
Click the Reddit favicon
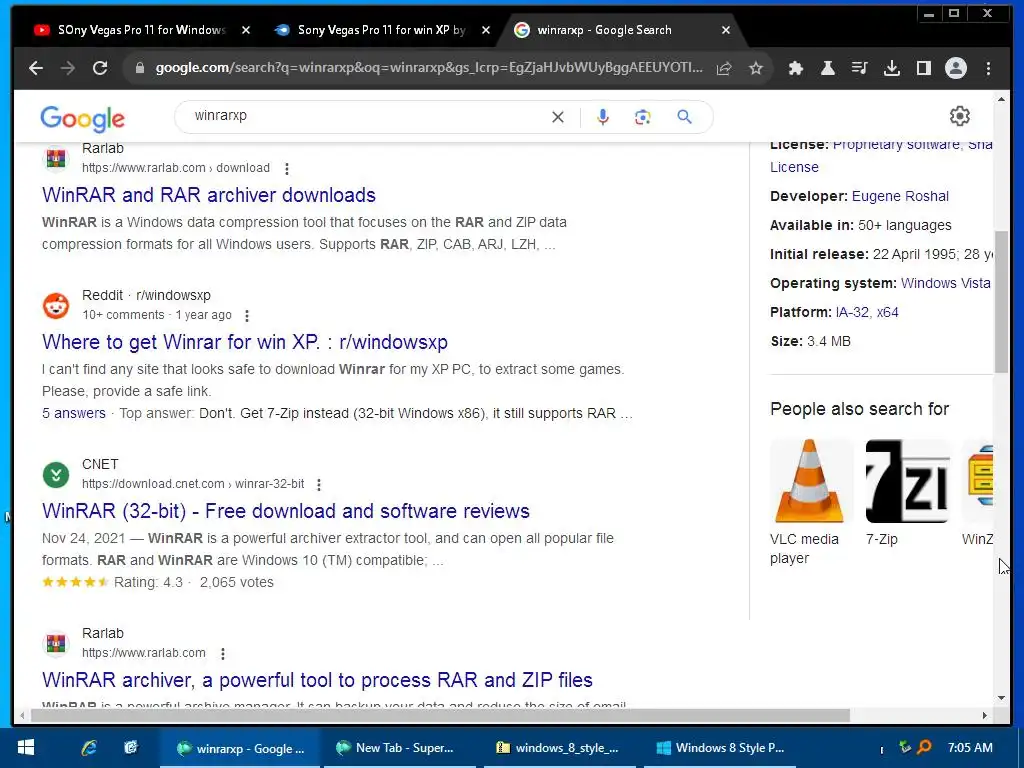[56, 305]
